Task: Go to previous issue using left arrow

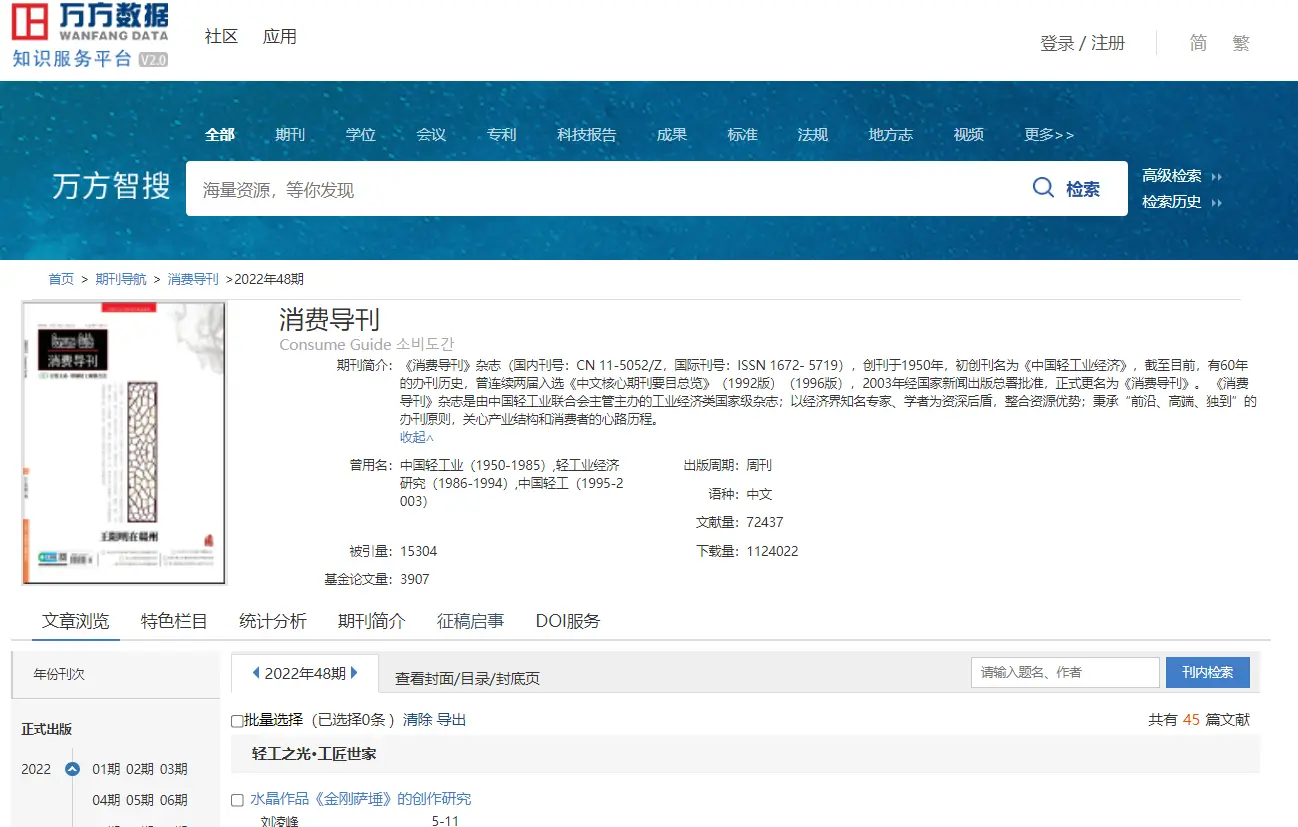Action: 256,673
